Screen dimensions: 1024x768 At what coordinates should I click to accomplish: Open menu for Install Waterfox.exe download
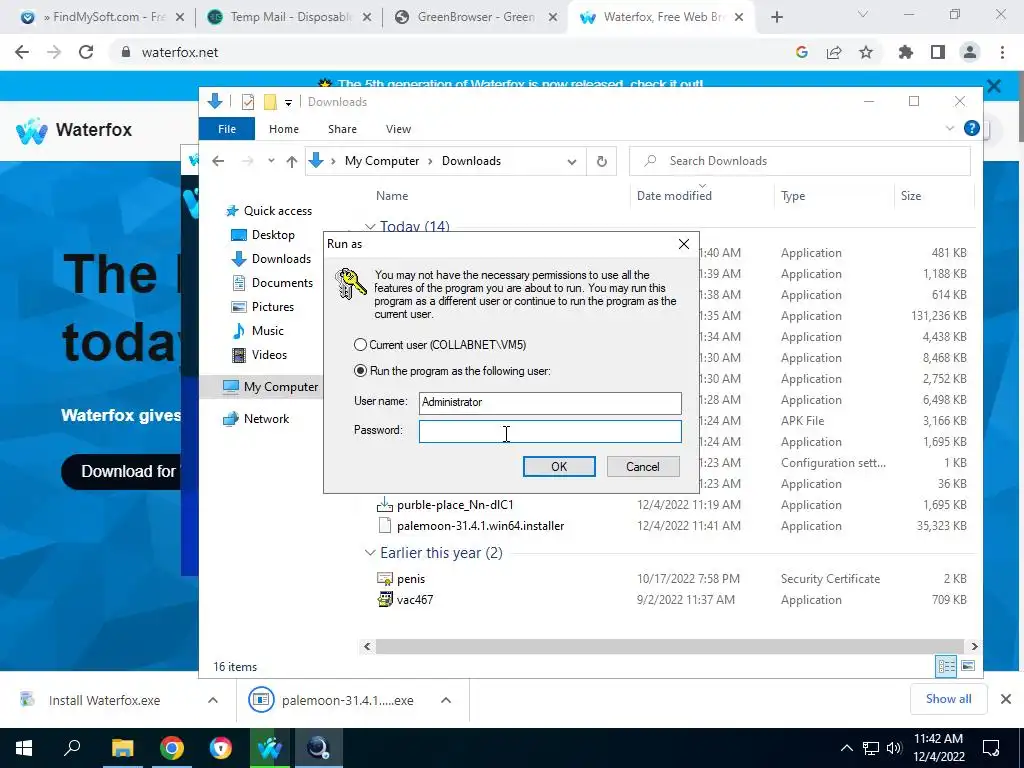tap(213, 700)
